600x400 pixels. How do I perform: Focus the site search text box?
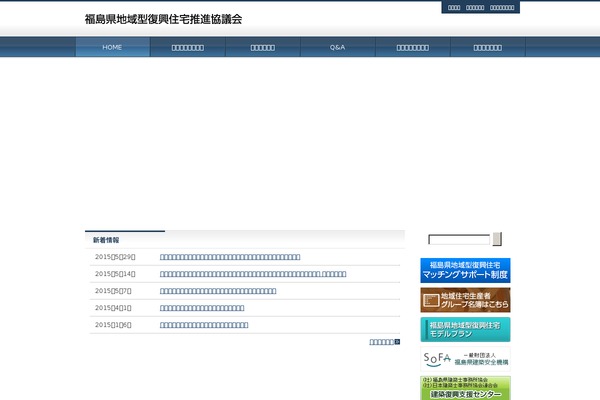pyautogui.click(x=459, y=240)
